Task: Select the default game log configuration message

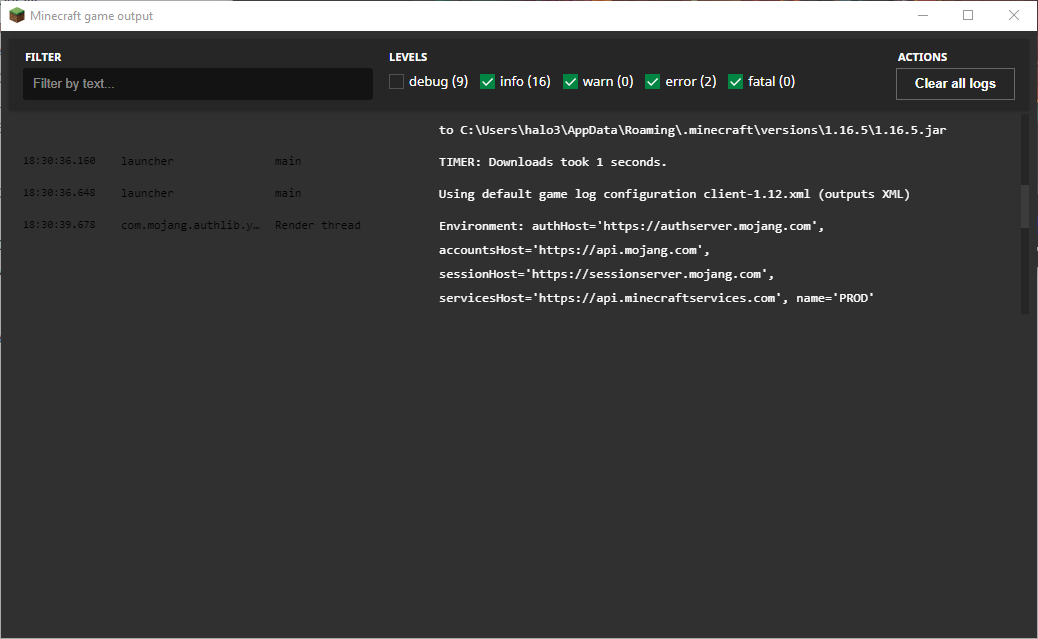Action: pos(674,194)
